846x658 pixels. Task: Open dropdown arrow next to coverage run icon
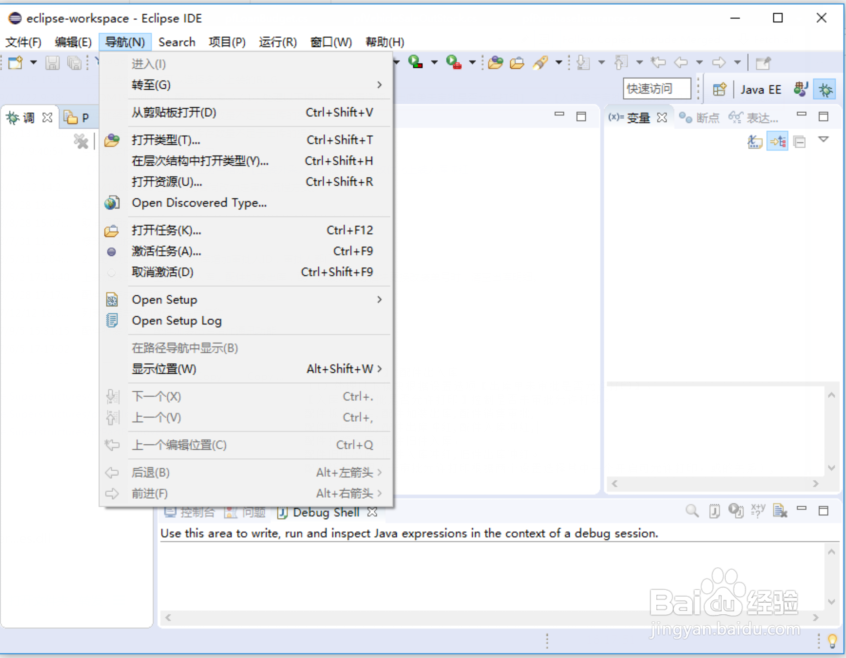pos(434,63)
